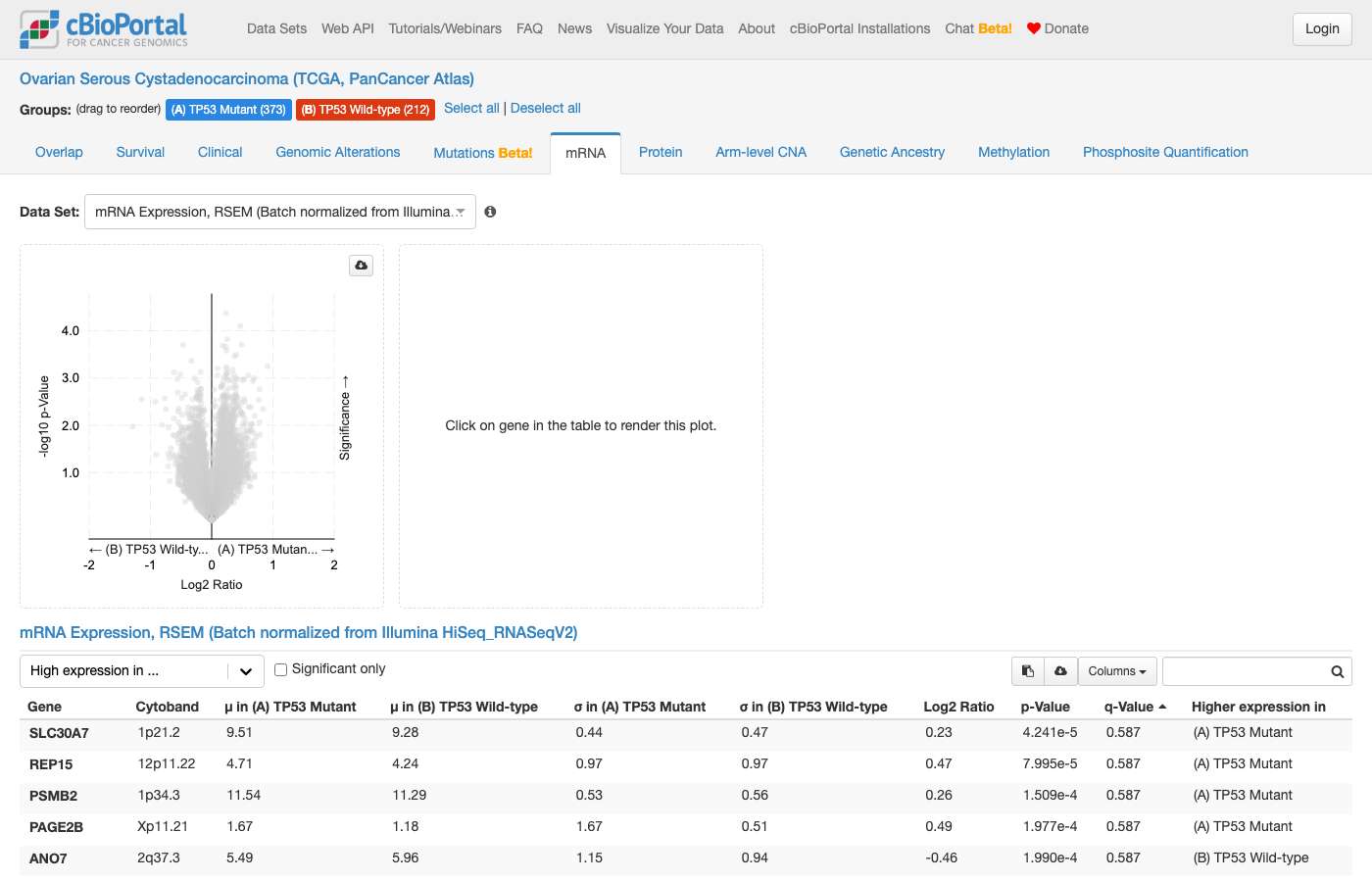Open Tutorials/Webinars page
The image size is (1372, 882).
coord(445,28)
